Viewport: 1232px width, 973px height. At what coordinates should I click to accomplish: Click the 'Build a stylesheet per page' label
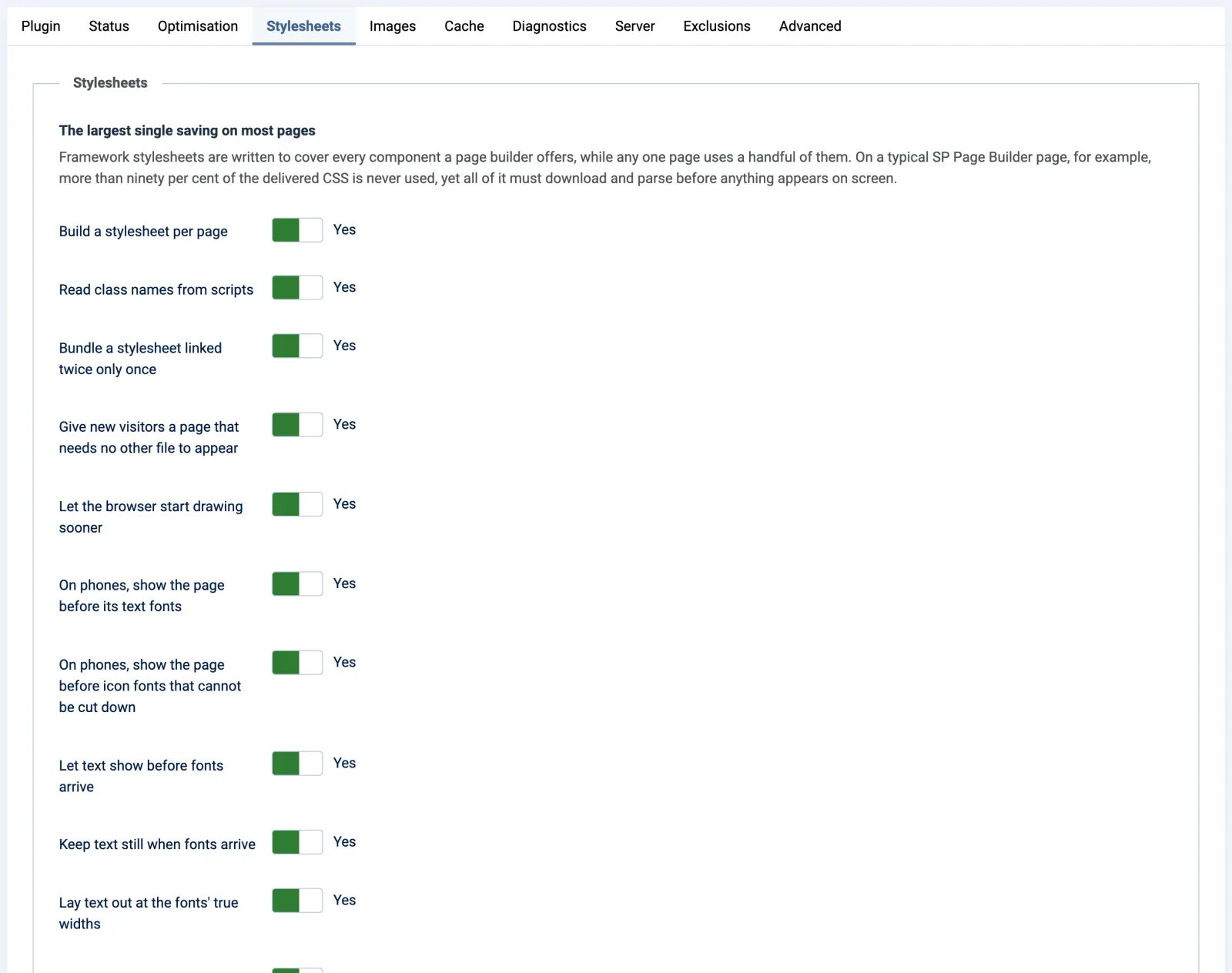click(x=143, y=232)
